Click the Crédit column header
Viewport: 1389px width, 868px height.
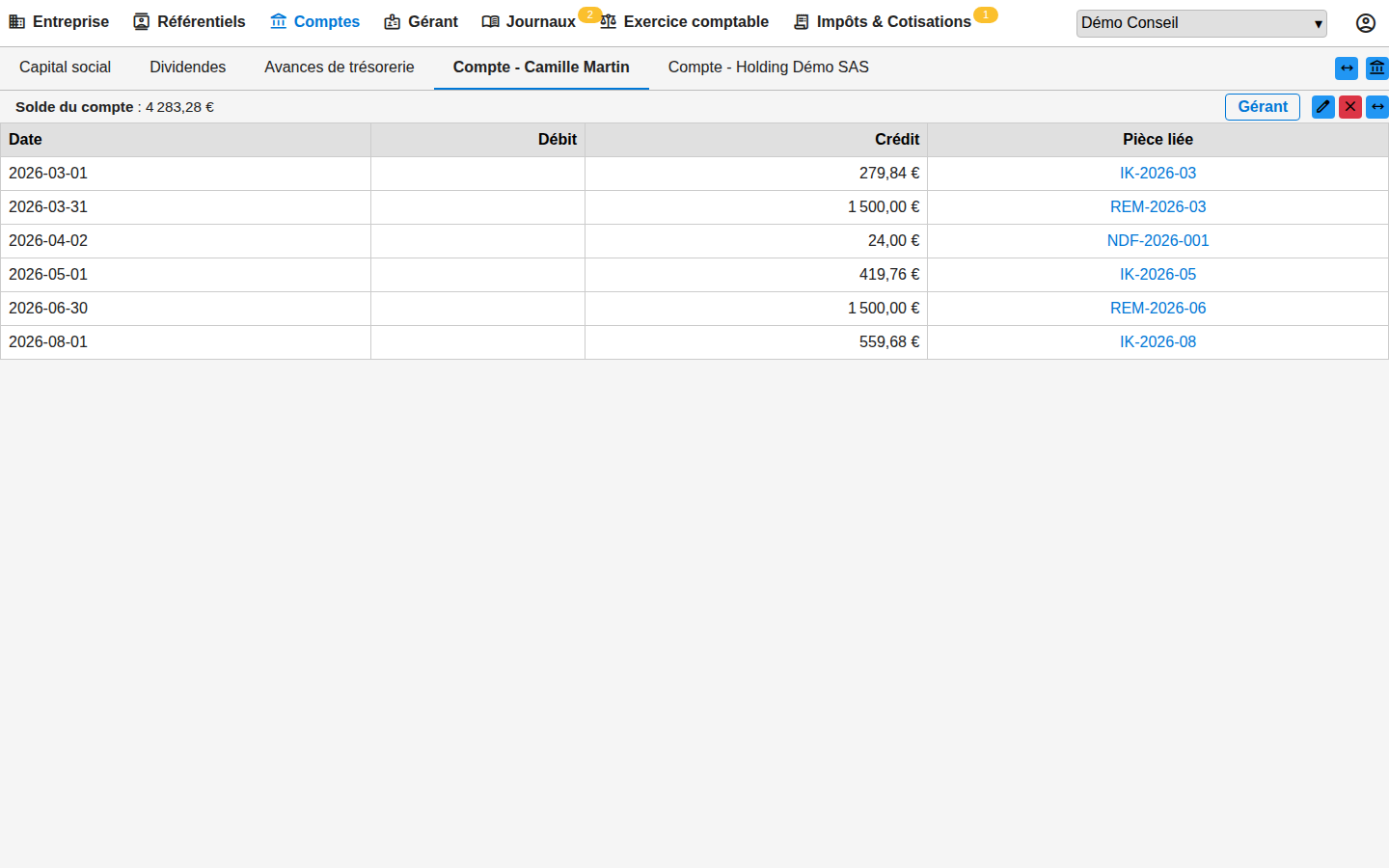pyautogui.click(x=756, y=140)
